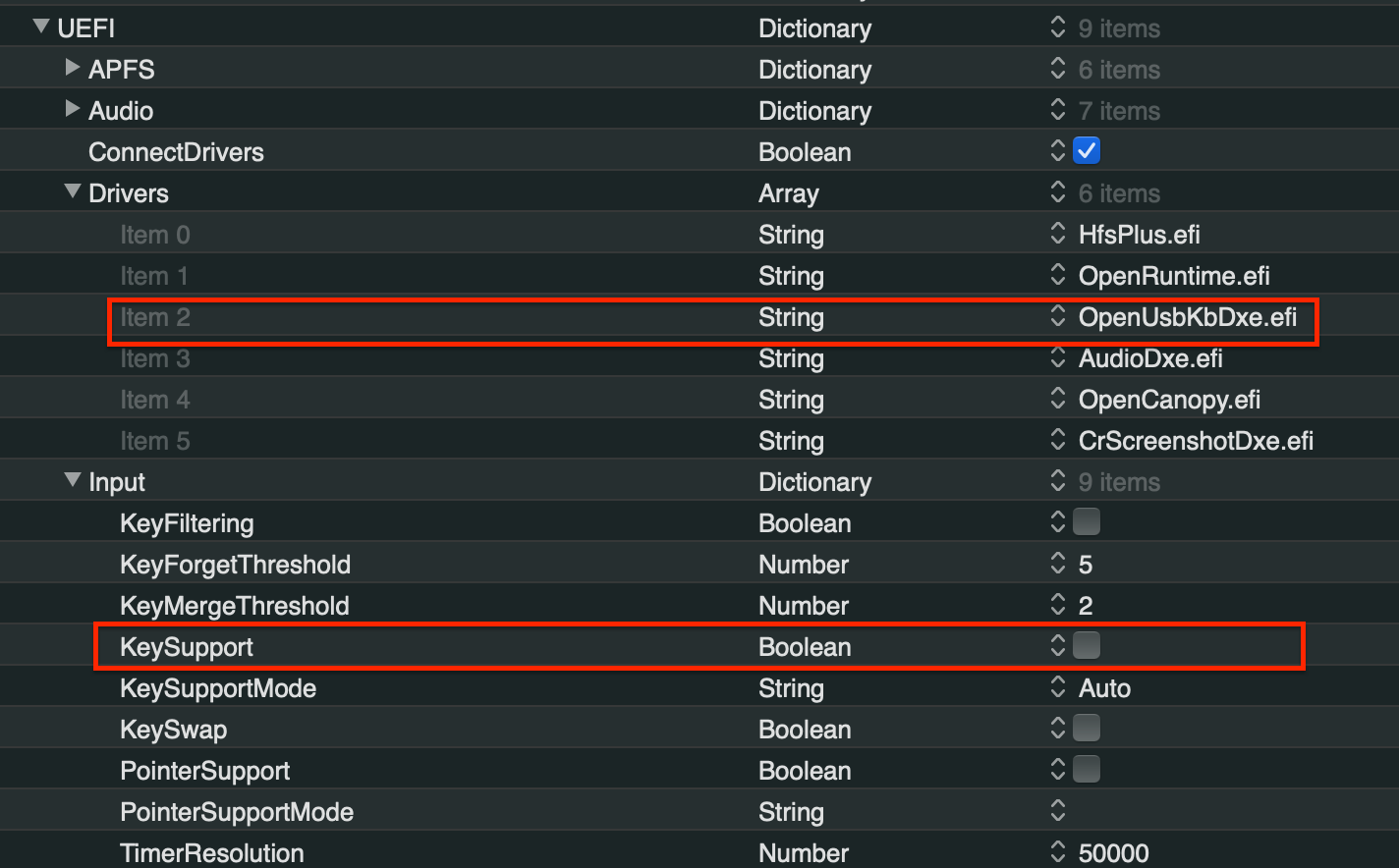The height and width of the screenshot is (868, 1399).
Task: Expand the APFS dictionary
Action: click(72, 68)
